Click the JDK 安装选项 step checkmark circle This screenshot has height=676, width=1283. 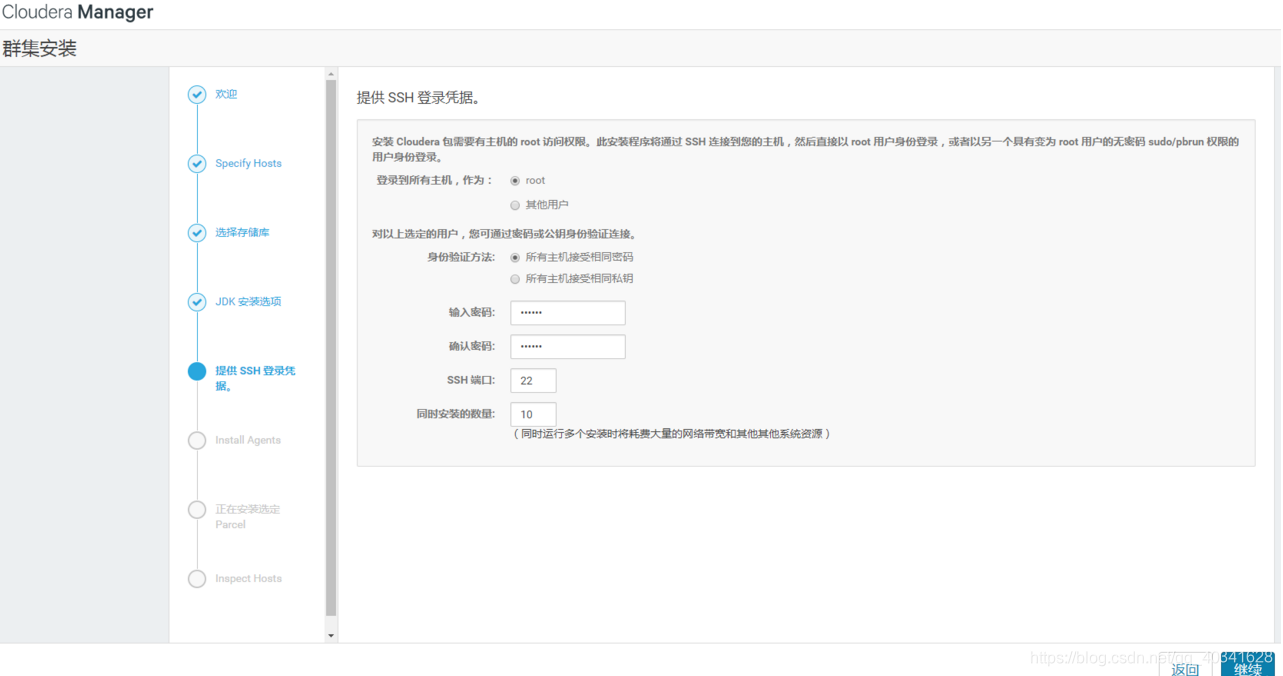pyautogui.click(x=197, y=302)
